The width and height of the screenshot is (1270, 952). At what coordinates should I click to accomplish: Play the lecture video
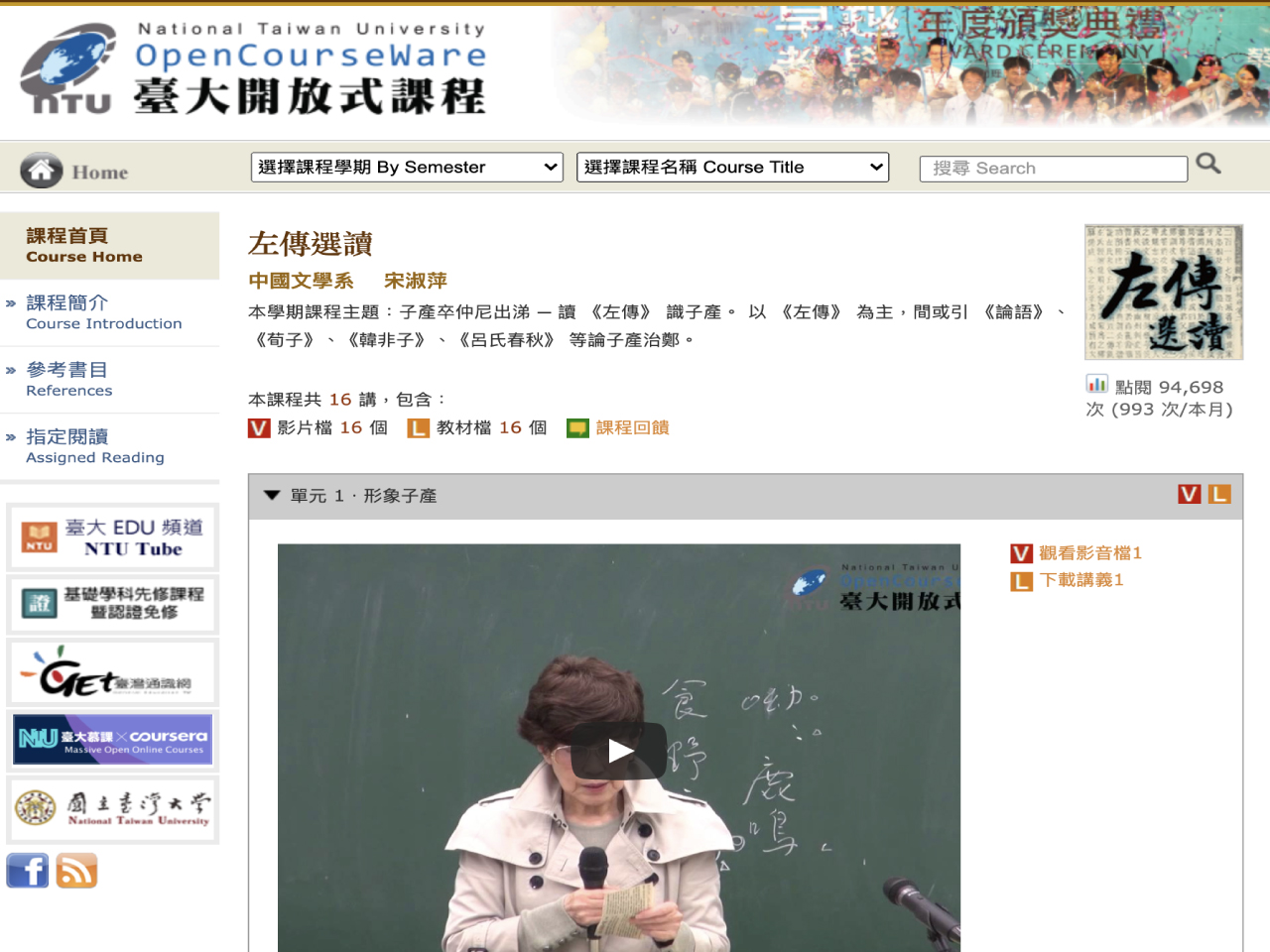619,751
